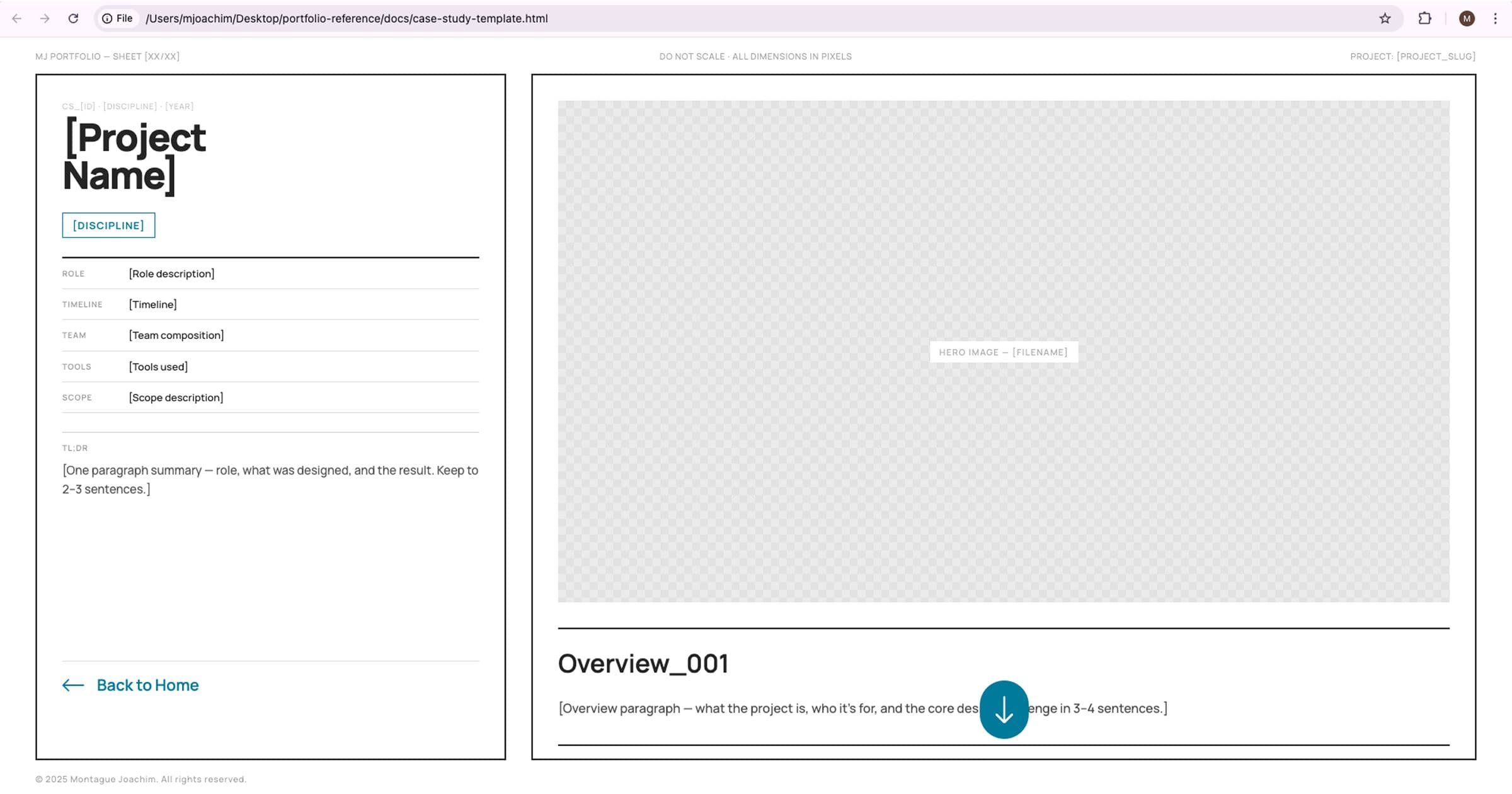Click the [Project Name] title

133,155
